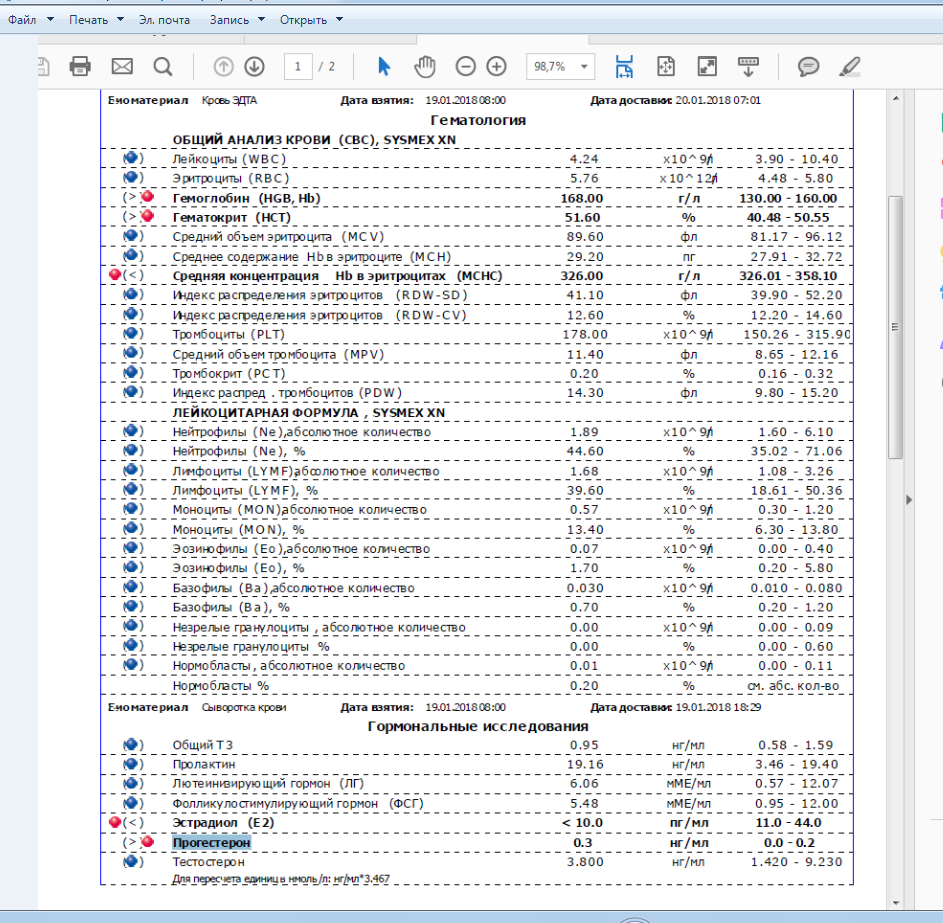This screenshot has height=923, width=943.
Task: Zoom in with plus circle icon
Action: (x=496, y=66)
